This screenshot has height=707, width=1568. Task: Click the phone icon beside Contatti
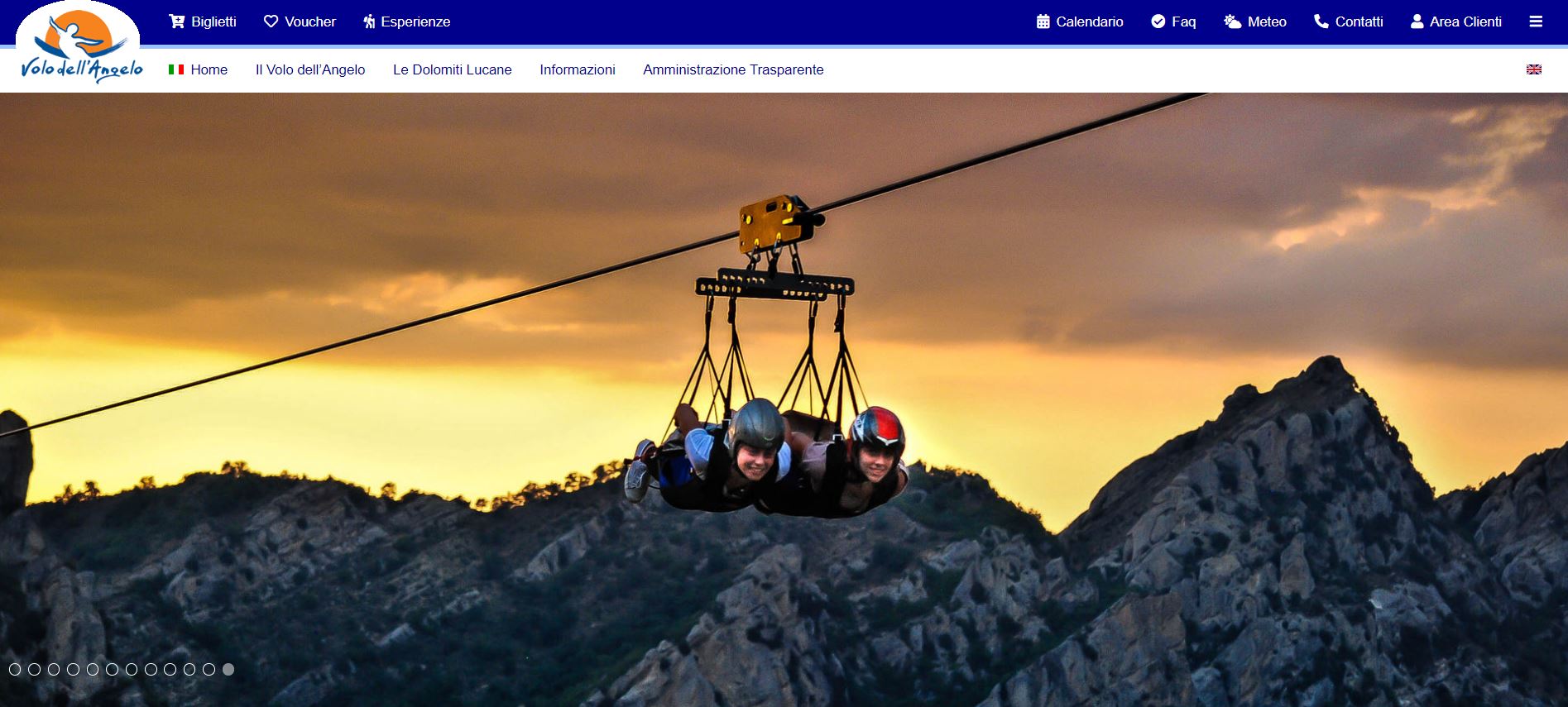point(1321,21)
